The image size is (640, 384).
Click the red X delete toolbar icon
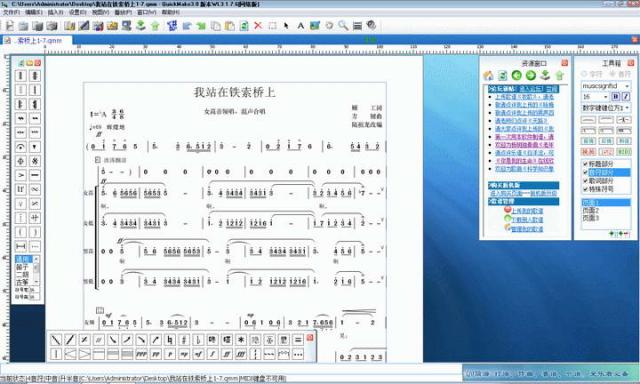258,26
